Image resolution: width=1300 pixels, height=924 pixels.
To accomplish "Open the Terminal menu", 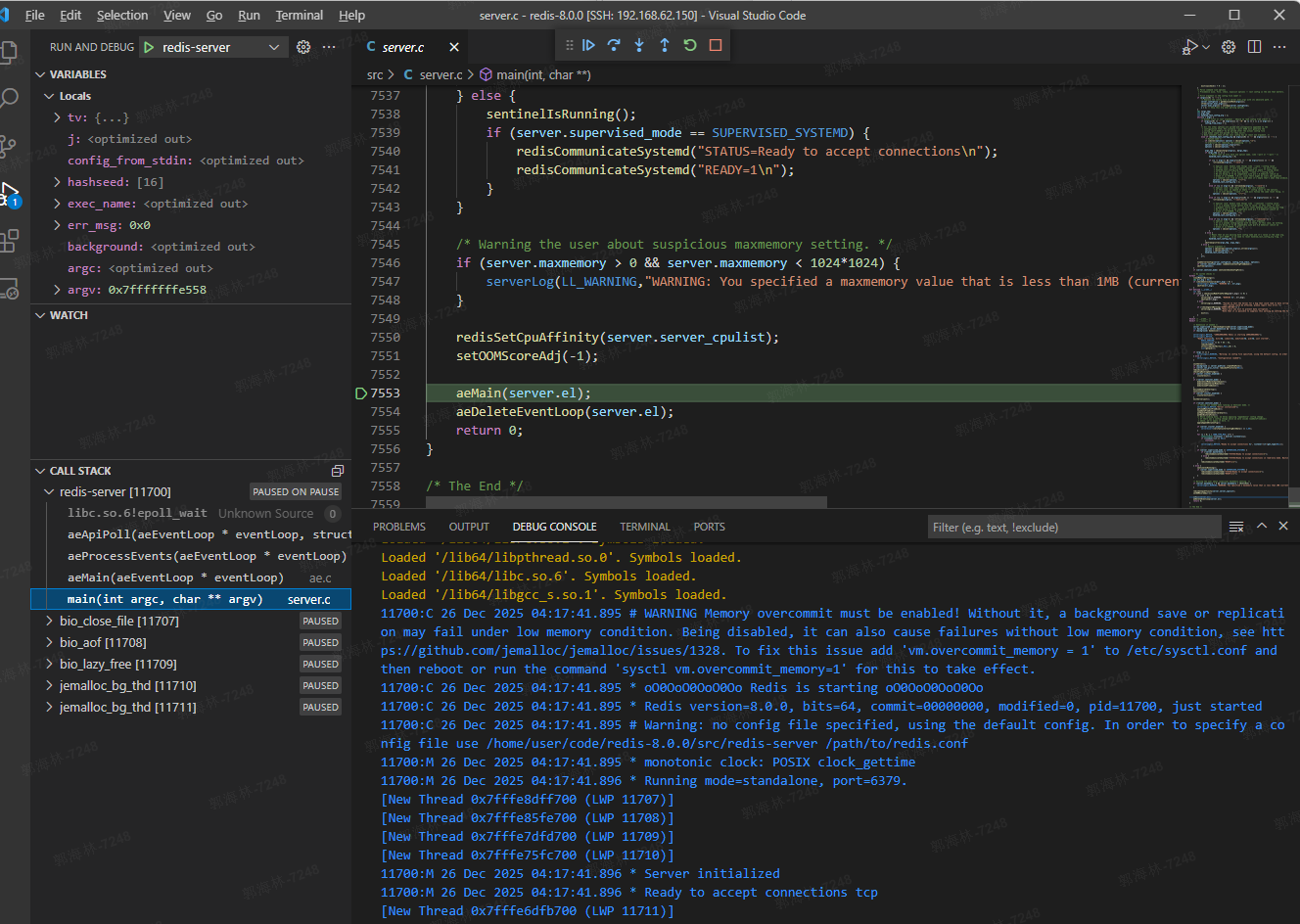I will (299, 15).
